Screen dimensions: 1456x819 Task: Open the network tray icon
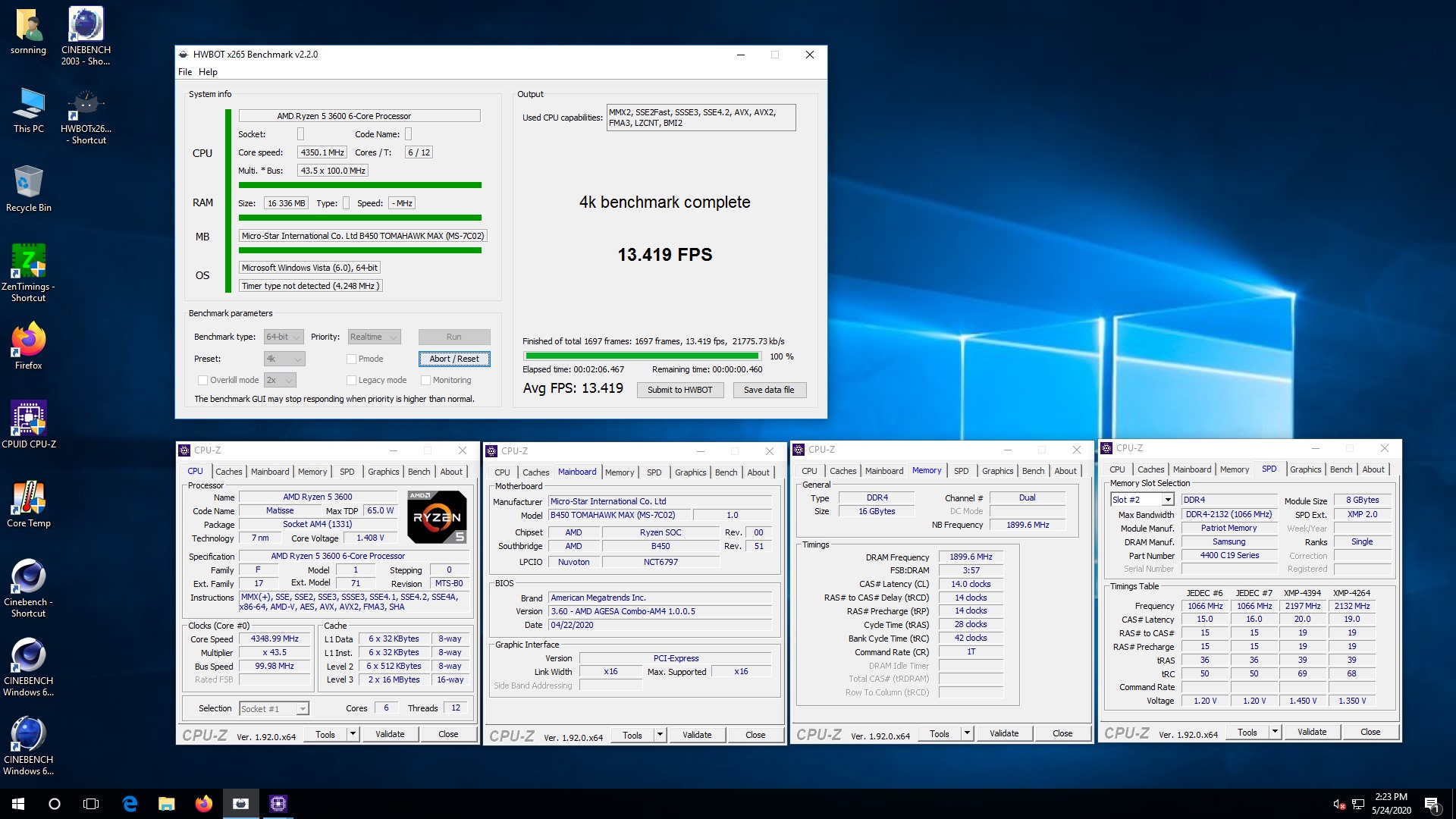[x=1358, y=804]
